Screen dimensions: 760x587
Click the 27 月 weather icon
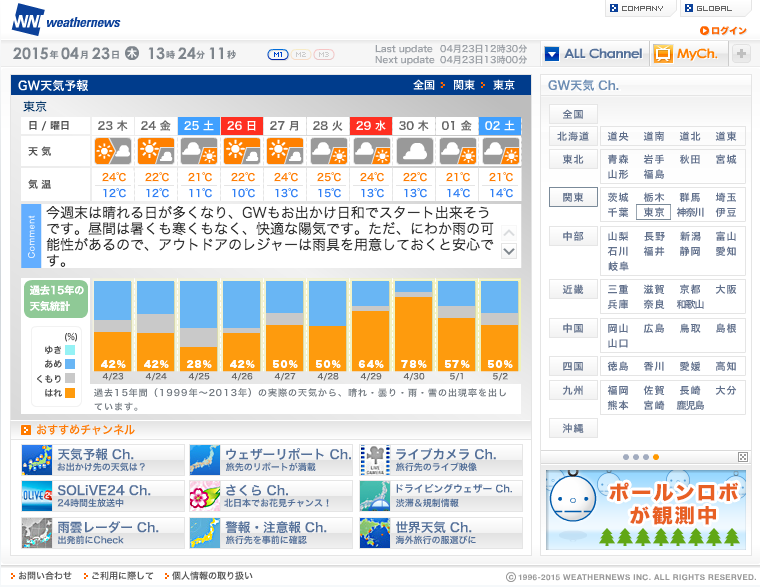point(285,151)
